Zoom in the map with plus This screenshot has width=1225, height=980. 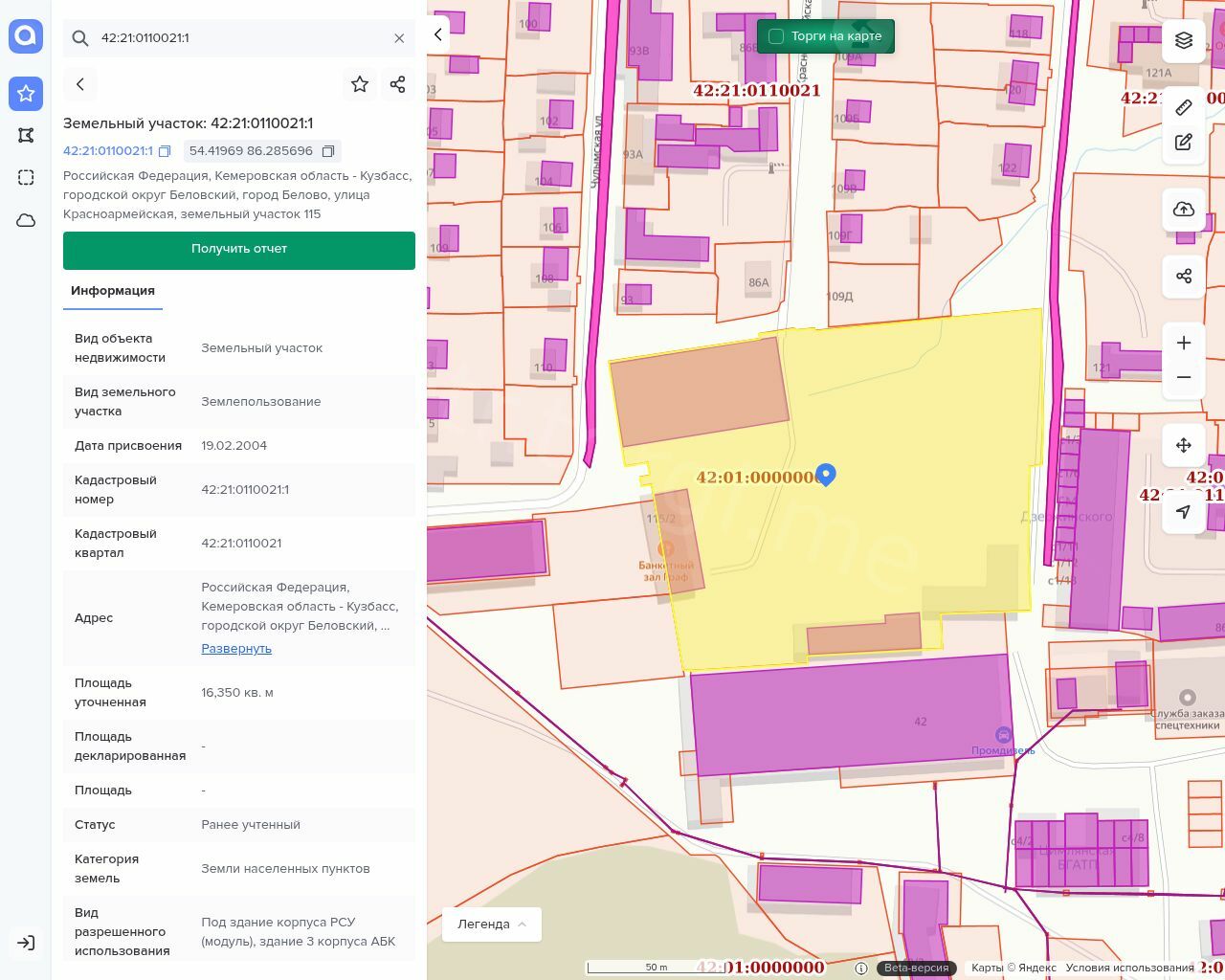click(1184, 343)
